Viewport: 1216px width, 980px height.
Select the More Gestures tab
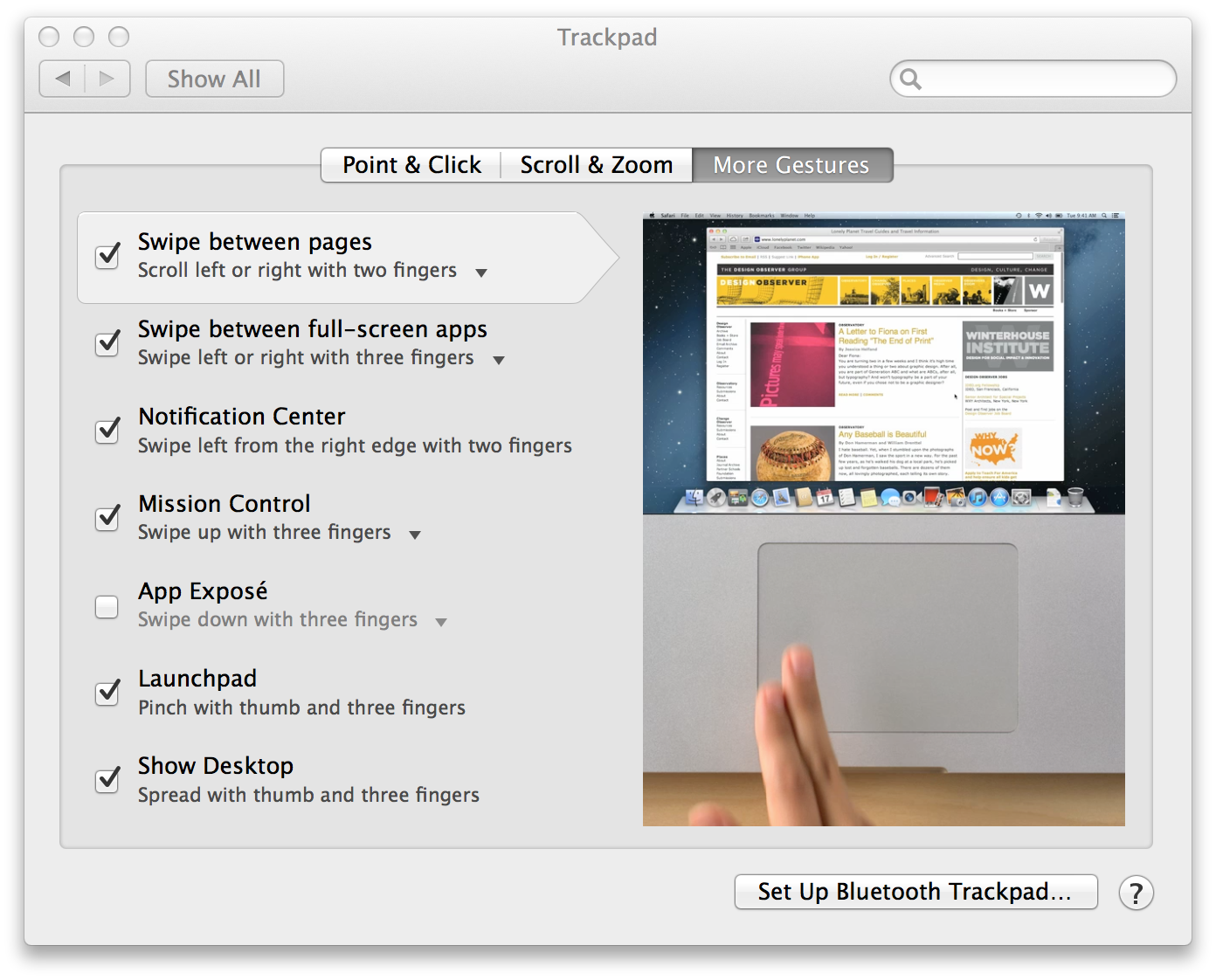click(792, 165)
